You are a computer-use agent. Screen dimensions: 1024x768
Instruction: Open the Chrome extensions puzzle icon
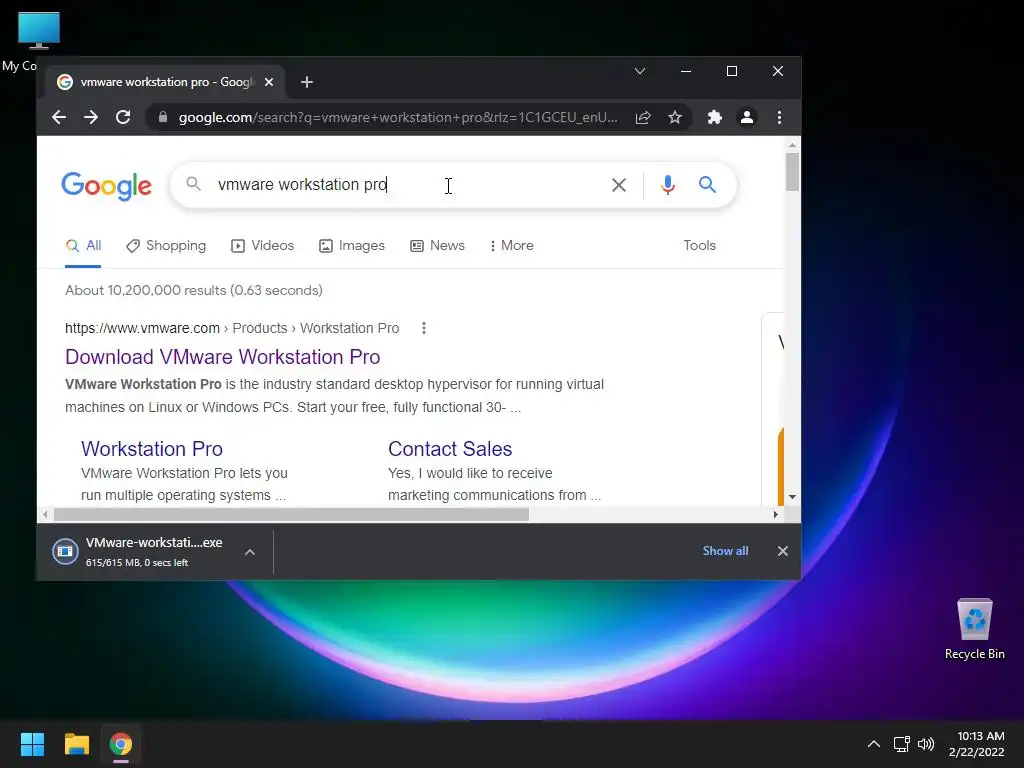tap(714, 118)
